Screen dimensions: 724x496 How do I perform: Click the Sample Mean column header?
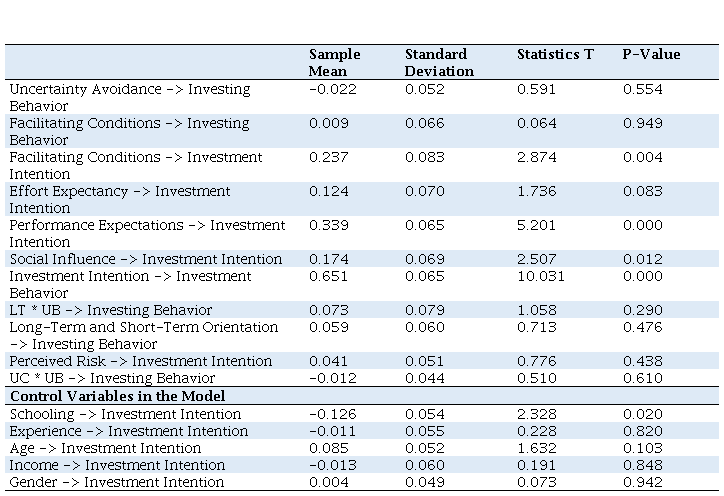[x=334, y=62]
